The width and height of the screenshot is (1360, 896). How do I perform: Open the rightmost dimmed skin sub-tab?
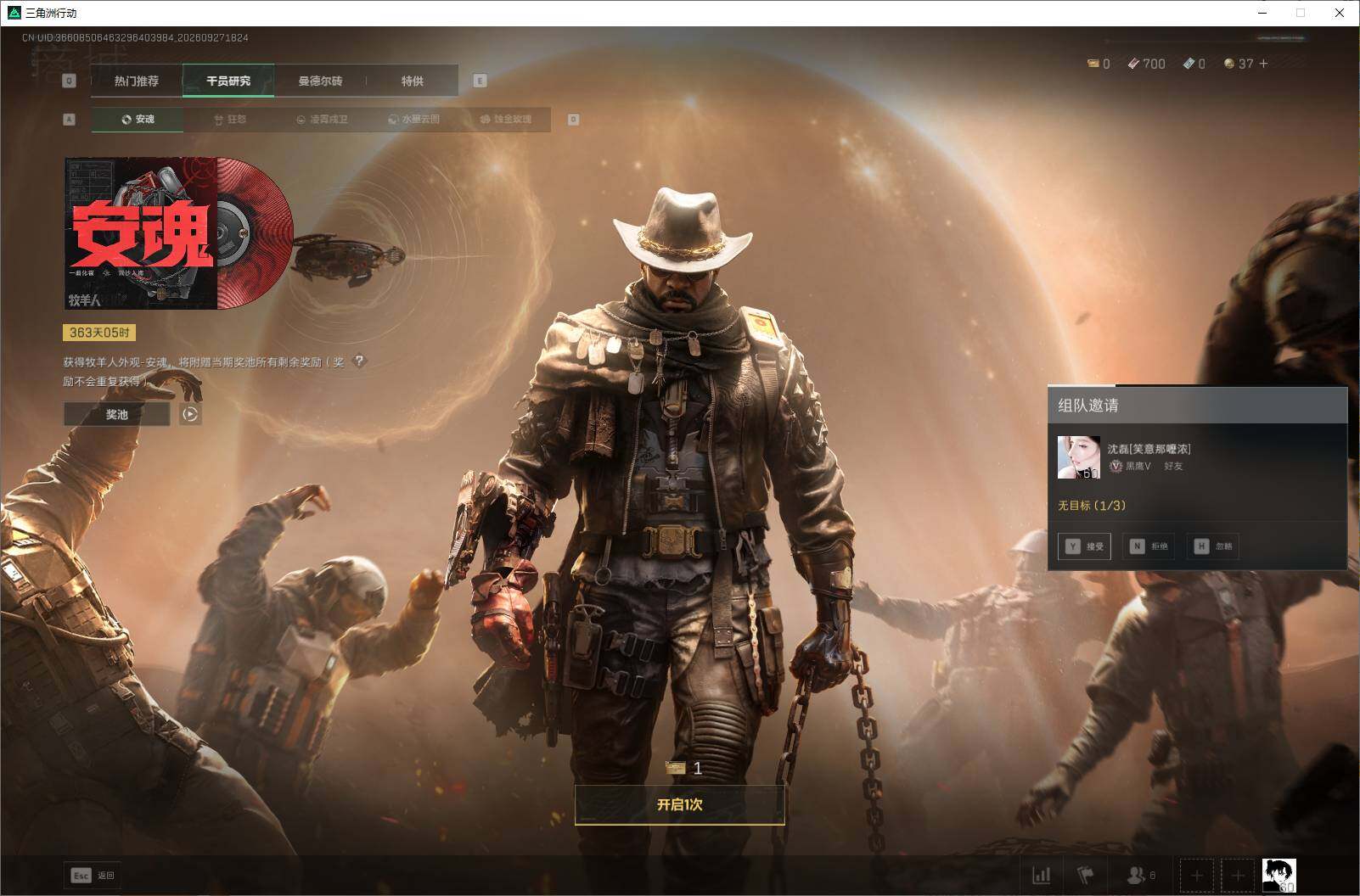click(x=505, y=120)
